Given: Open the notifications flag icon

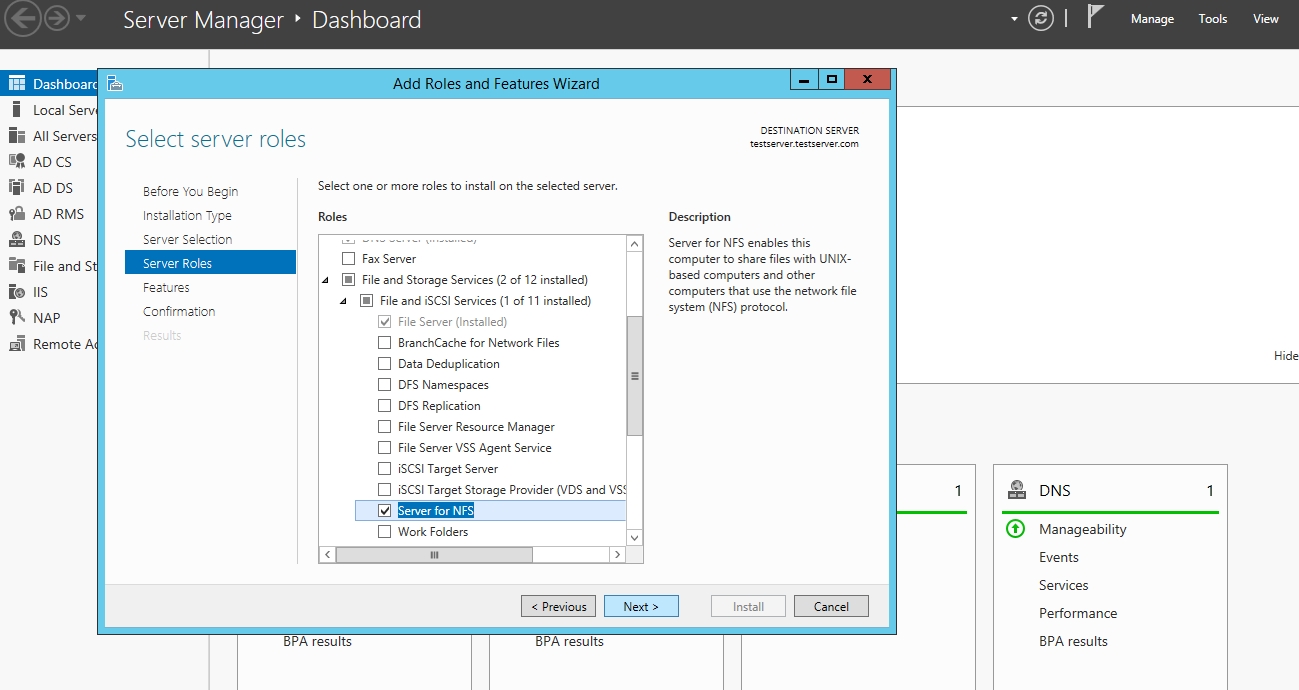Looking at the screenshot, I should click(x=1095, y=18).
